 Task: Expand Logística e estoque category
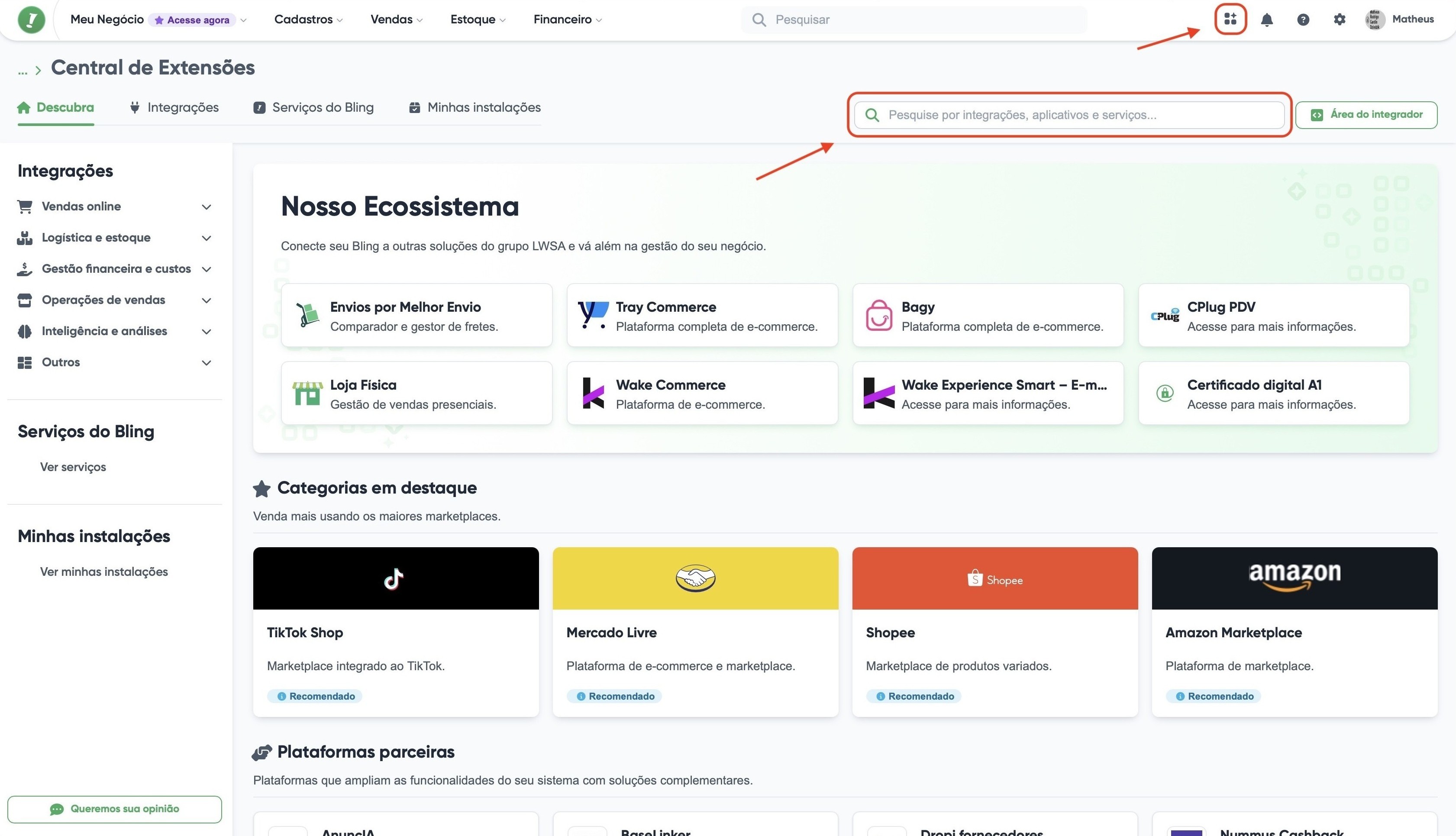(x=115, y=238)
